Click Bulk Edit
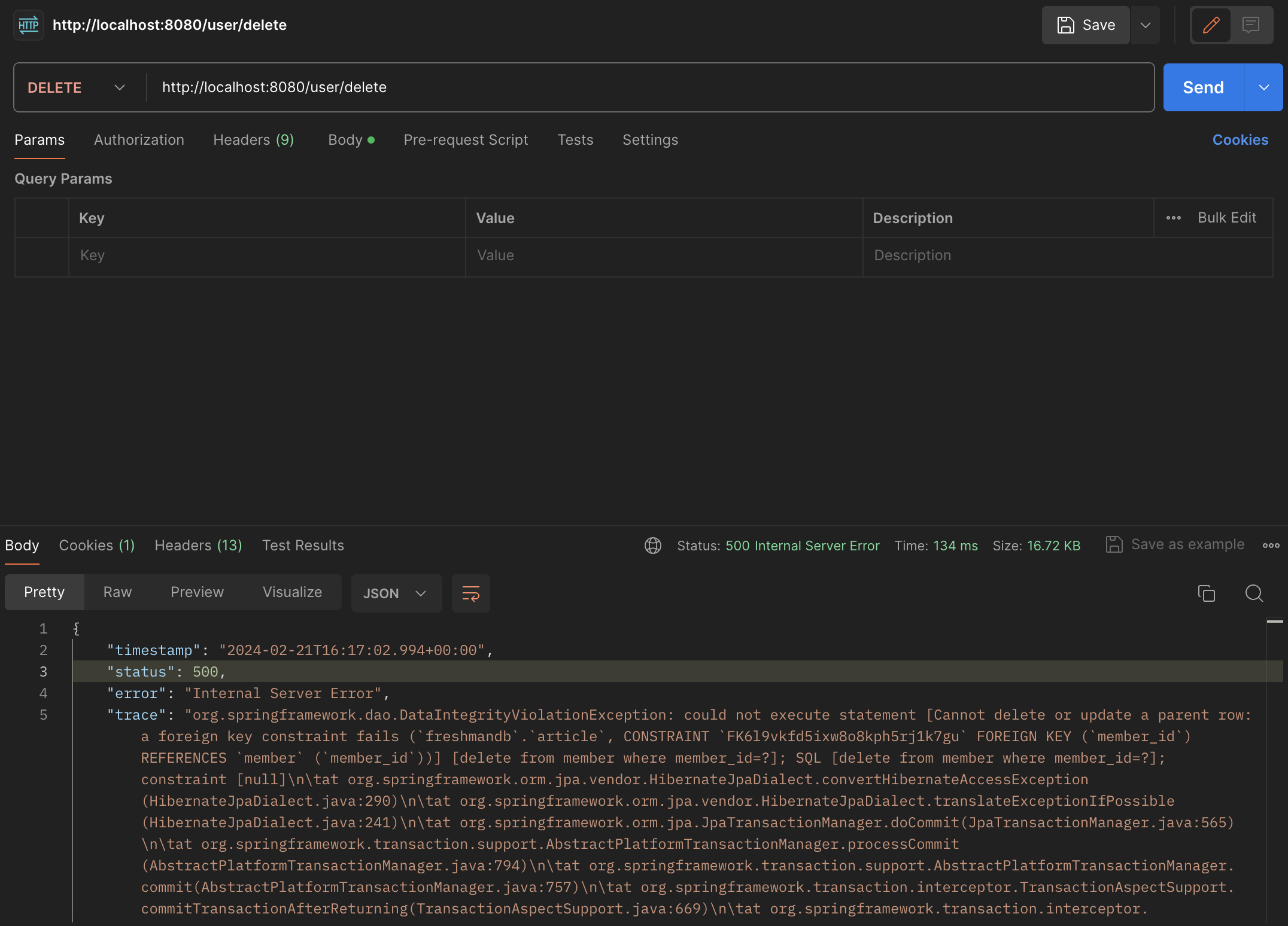 click(1227, 218)
